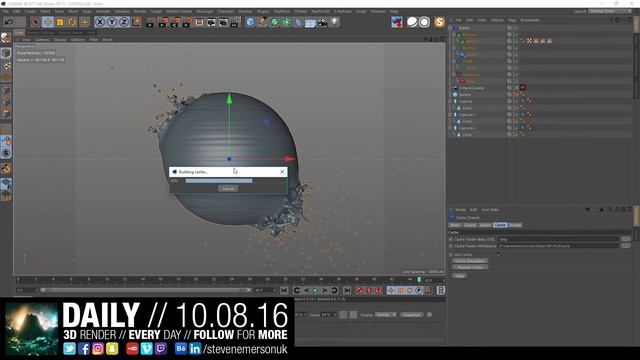Click the Make Editable icon

6,38
